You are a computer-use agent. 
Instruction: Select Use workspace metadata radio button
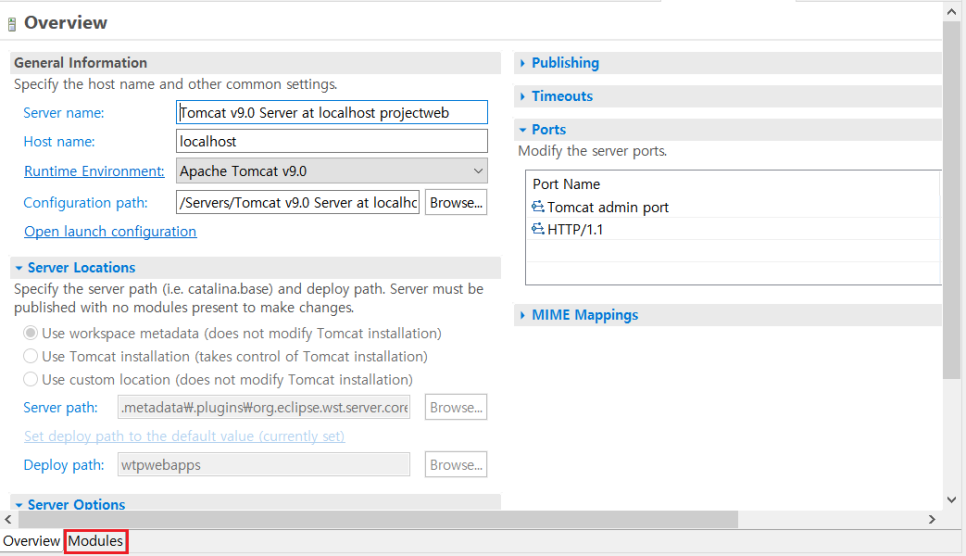click(x=30, y=333)
